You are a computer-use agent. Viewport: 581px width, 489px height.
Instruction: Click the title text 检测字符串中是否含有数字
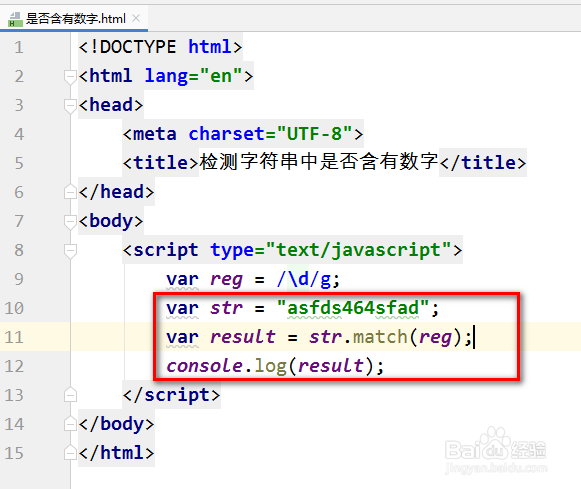click(319, 162)
